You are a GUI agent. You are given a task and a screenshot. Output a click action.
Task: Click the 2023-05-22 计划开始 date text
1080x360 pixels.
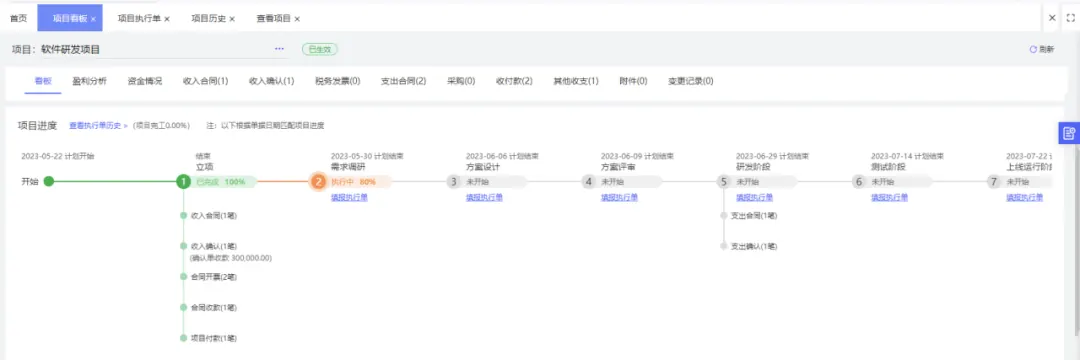click(58, 156)
